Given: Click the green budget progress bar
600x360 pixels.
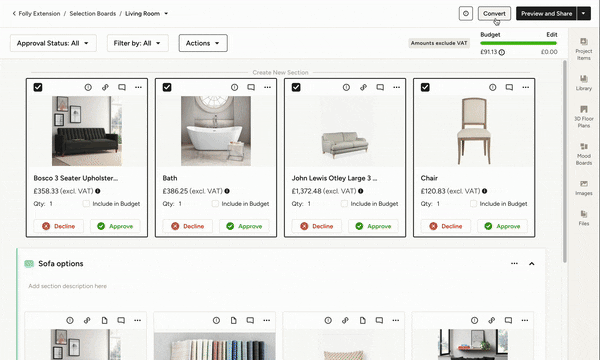Looking at the screenshot, I should (x=518, y=43).
